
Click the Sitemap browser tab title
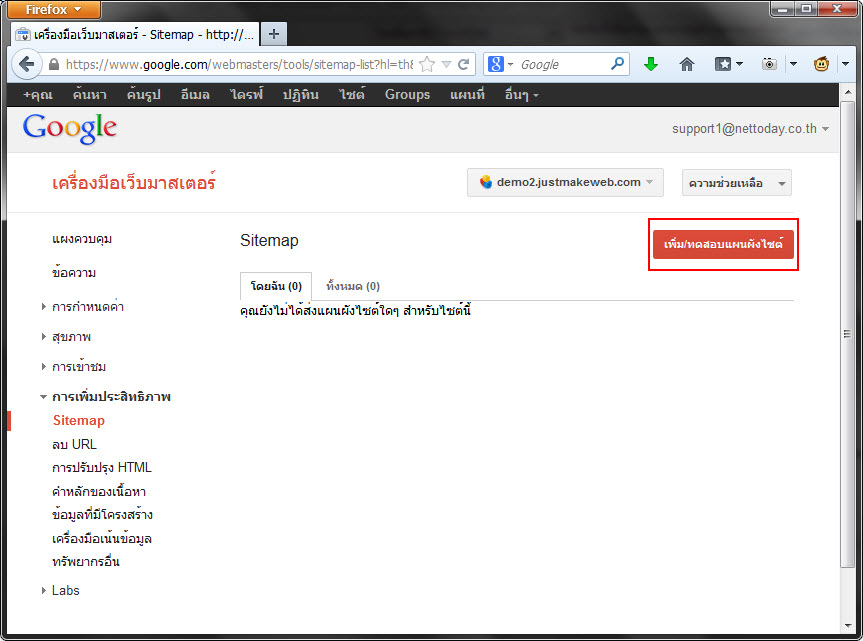pyautogui.click(x=144, y=35)
